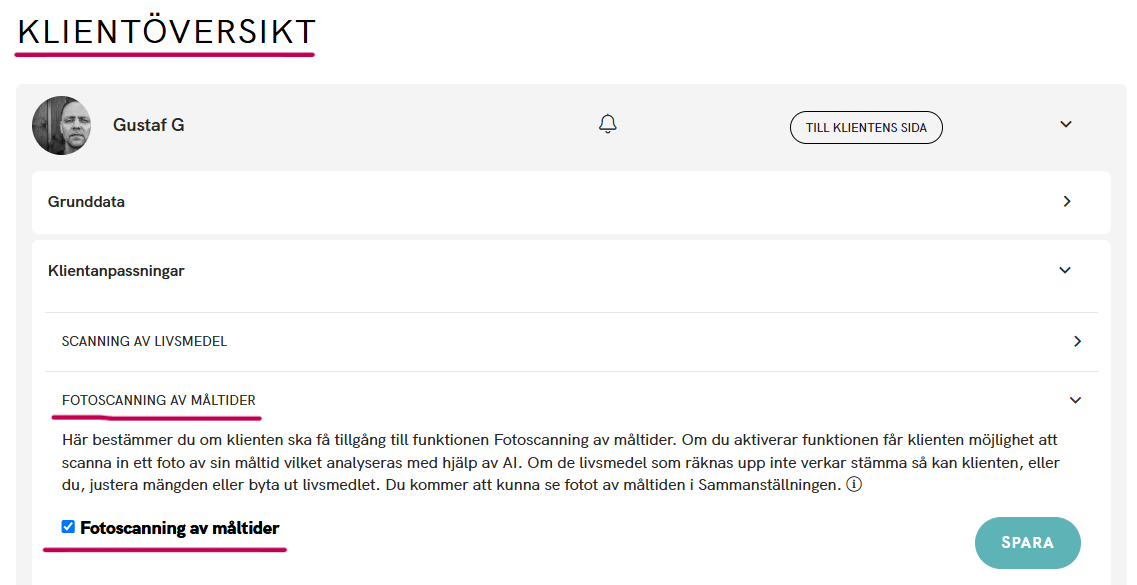Collapse the Gustaf G client panel chevron
This screenshot has width=1137, height=585.
point(1066,125)
